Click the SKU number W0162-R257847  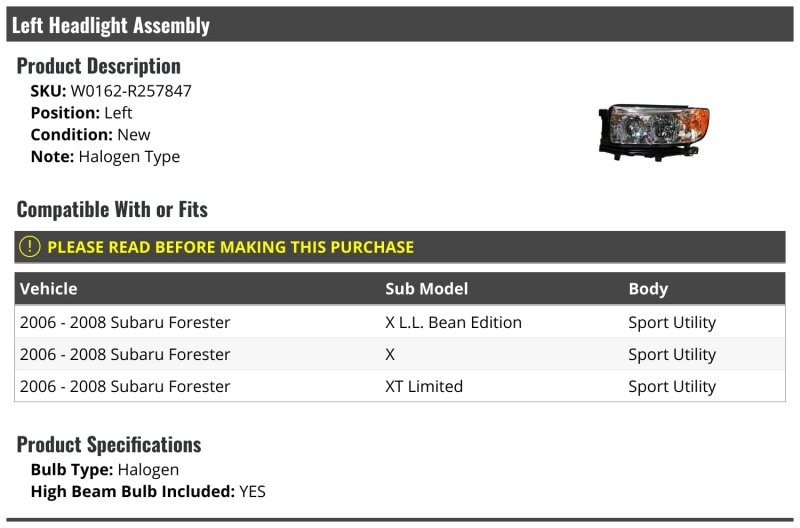(131, 91)
